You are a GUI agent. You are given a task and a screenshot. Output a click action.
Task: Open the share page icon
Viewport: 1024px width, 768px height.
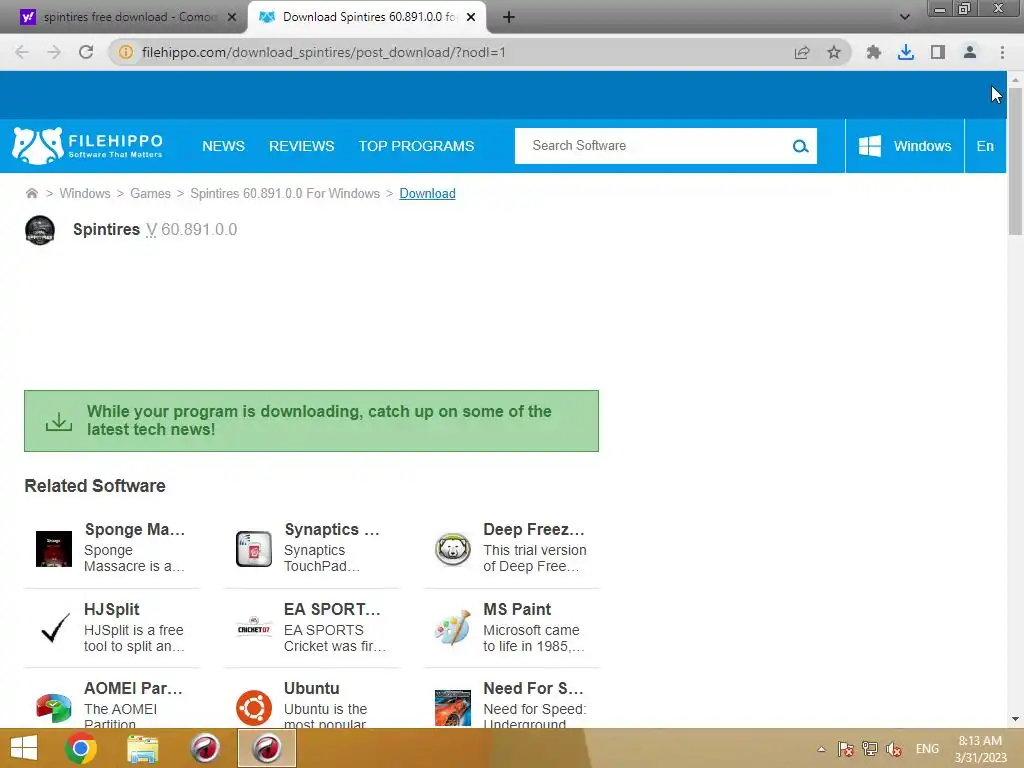[x=802, y=52]
